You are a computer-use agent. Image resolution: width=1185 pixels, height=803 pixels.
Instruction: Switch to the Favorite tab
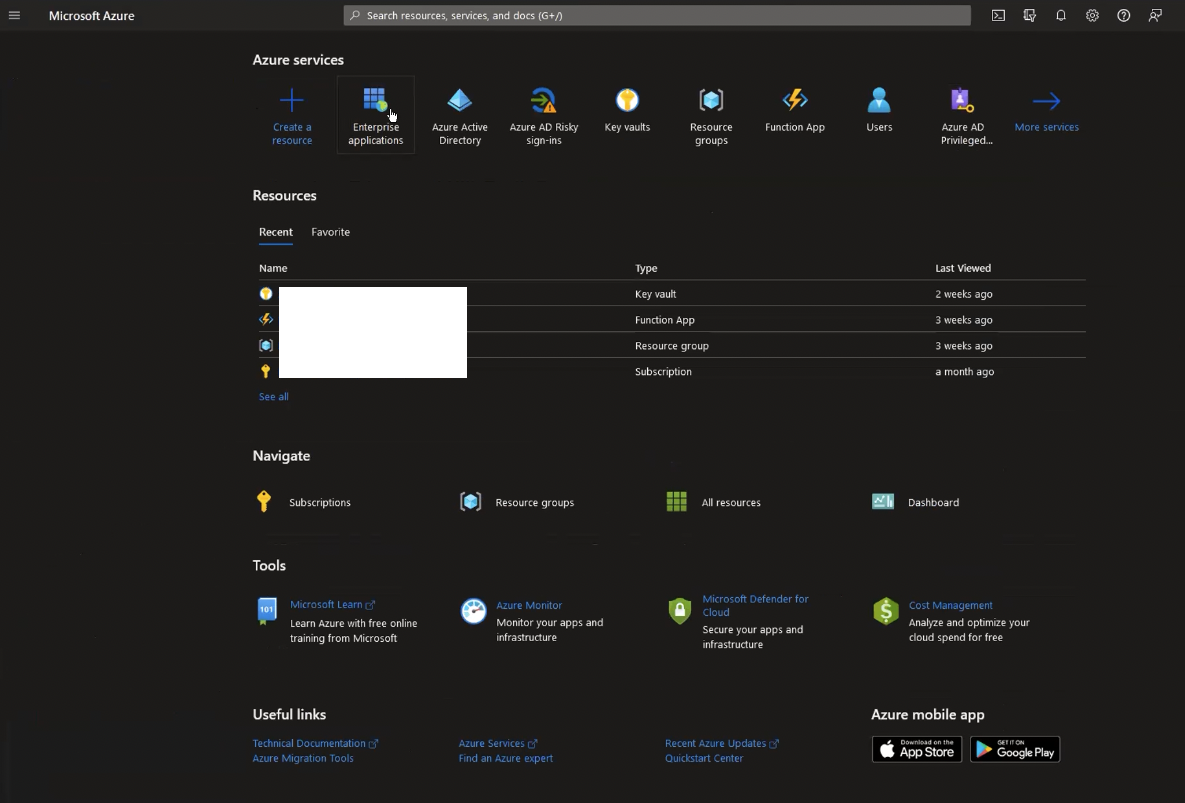tap(330, 232)
